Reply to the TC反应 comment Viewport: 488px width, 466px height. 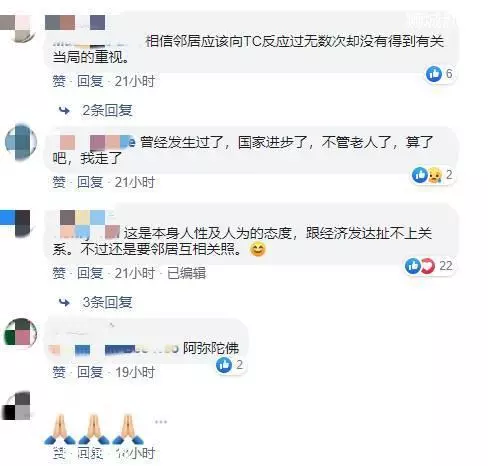coord(90,81)
